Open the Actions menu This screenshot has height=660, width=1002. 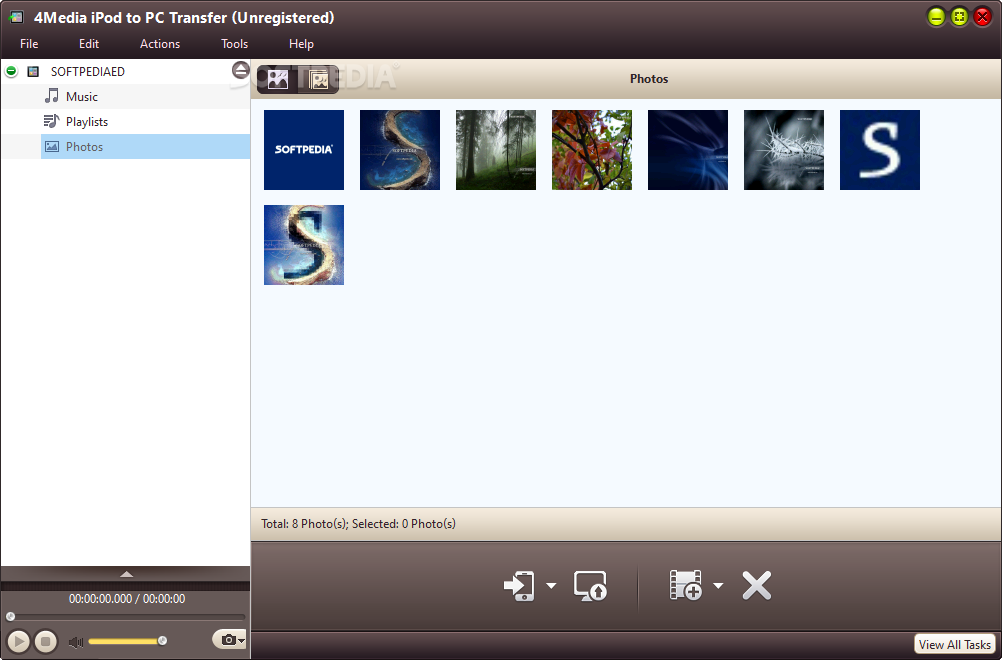160,43
